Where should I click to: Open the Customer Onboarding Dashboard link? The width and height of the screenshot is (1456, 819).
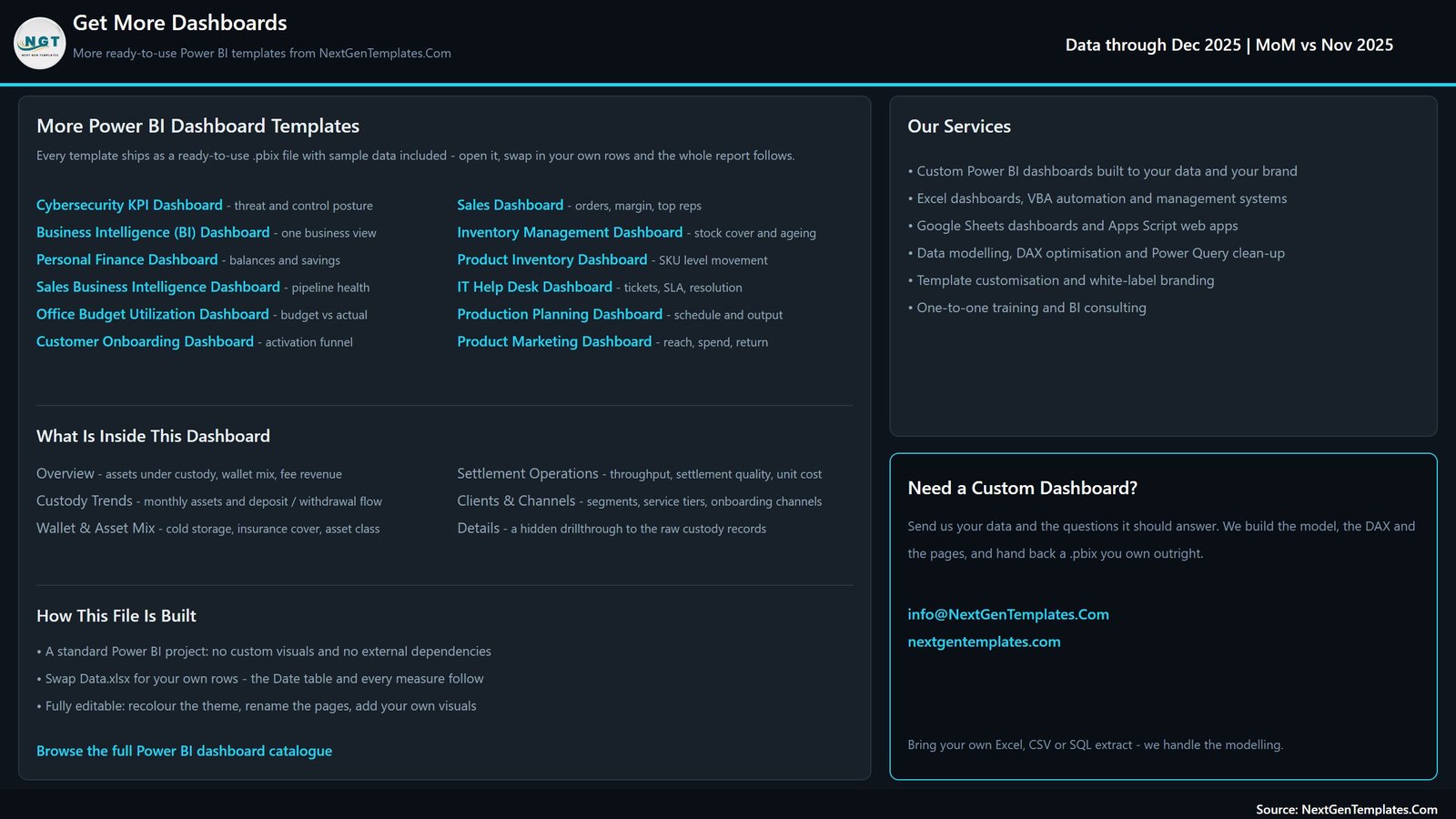pos(145,342)
